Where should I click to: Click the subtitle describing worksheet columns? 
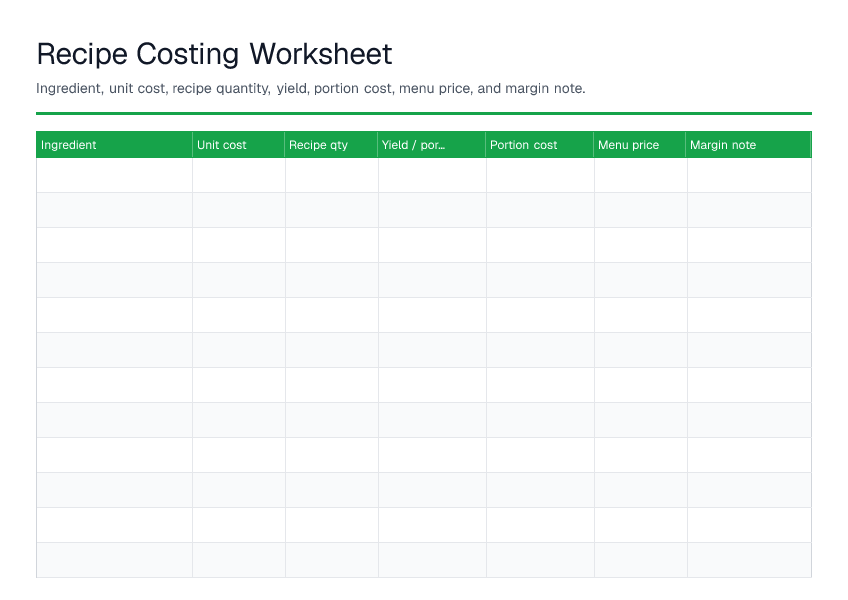click(311, 88)
